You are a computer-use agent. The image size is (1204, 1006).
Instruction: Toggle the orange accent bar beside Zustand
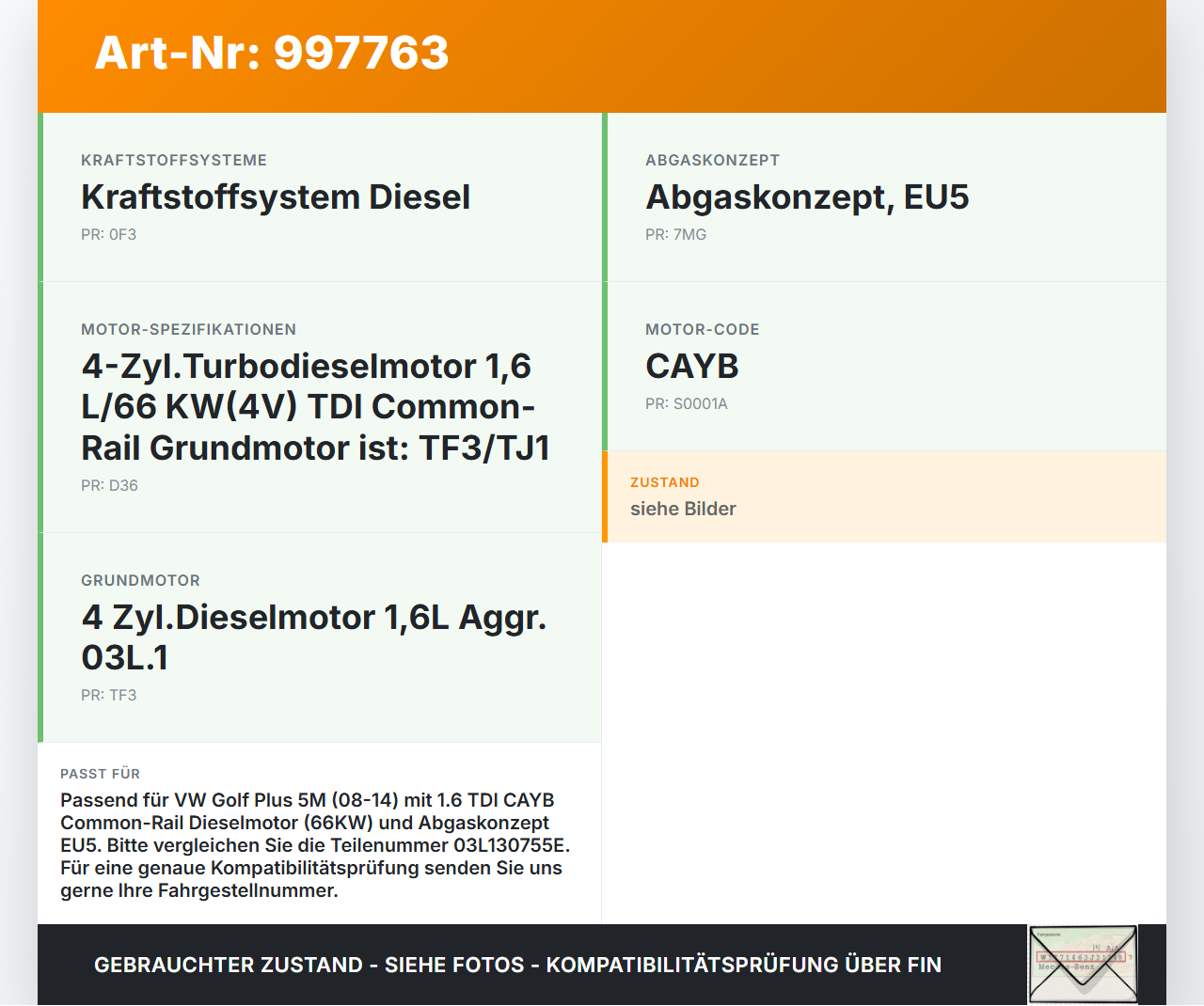(605, 496)
